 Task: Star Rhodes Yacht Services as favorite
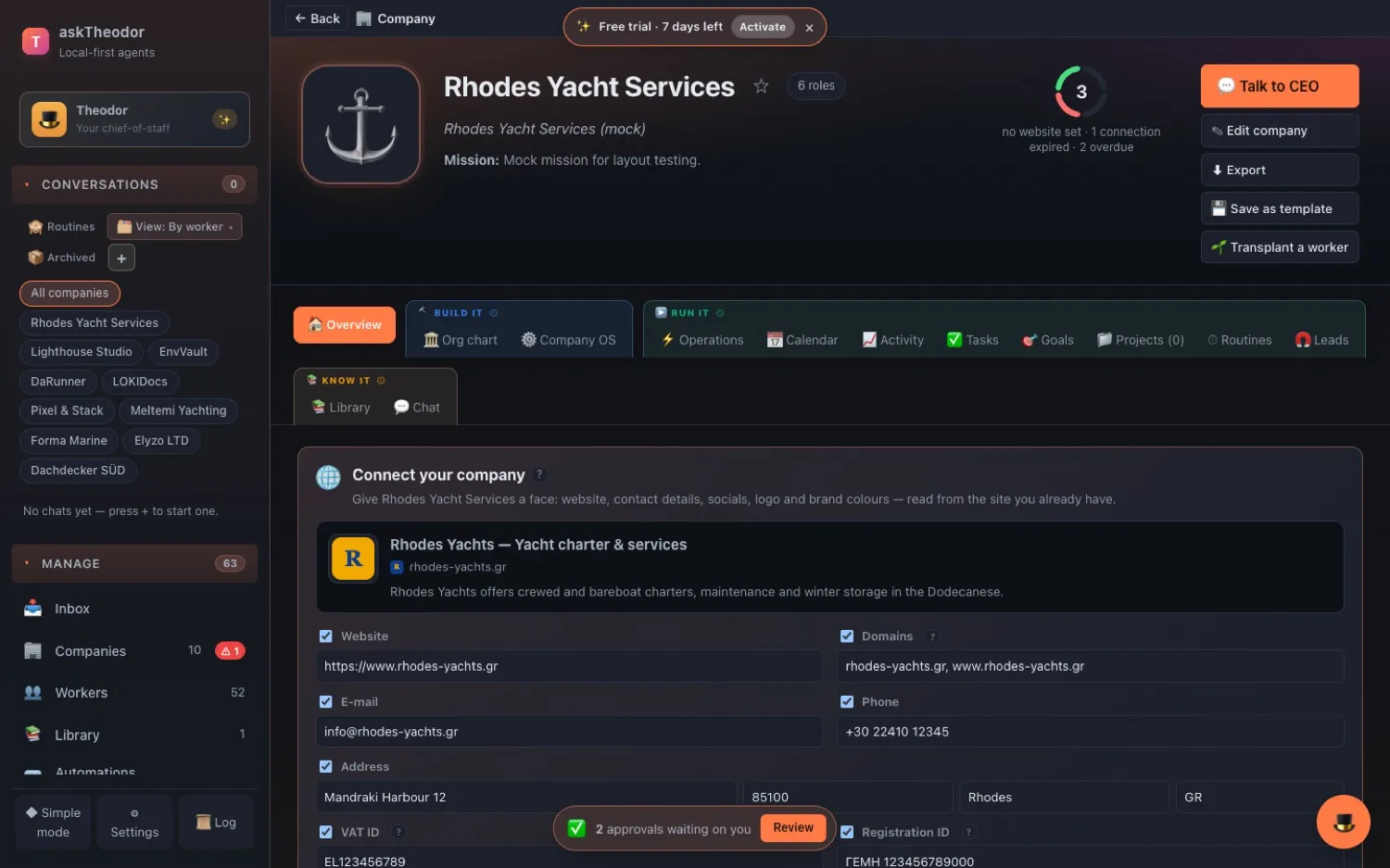[761, 86]
